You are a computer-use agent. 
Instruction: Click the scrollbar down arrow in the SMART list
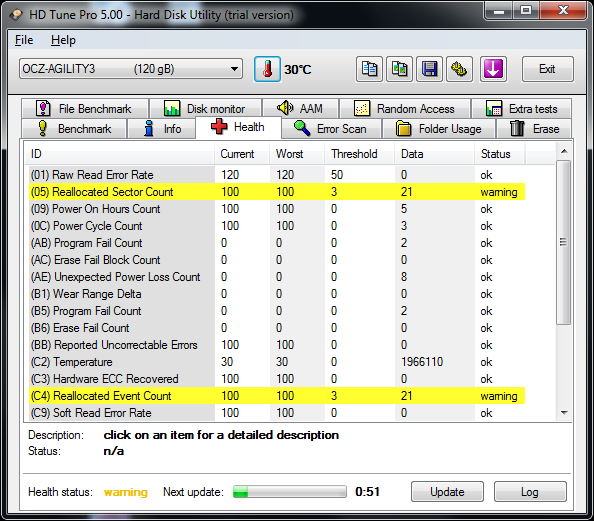(564, 413)
